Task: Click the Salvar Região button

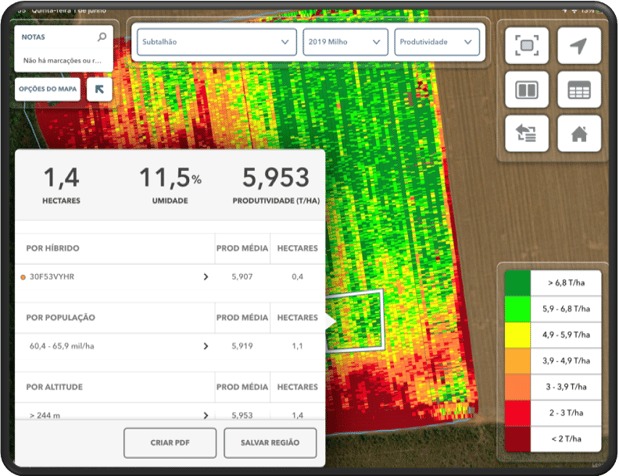Action: pos(270,442)
